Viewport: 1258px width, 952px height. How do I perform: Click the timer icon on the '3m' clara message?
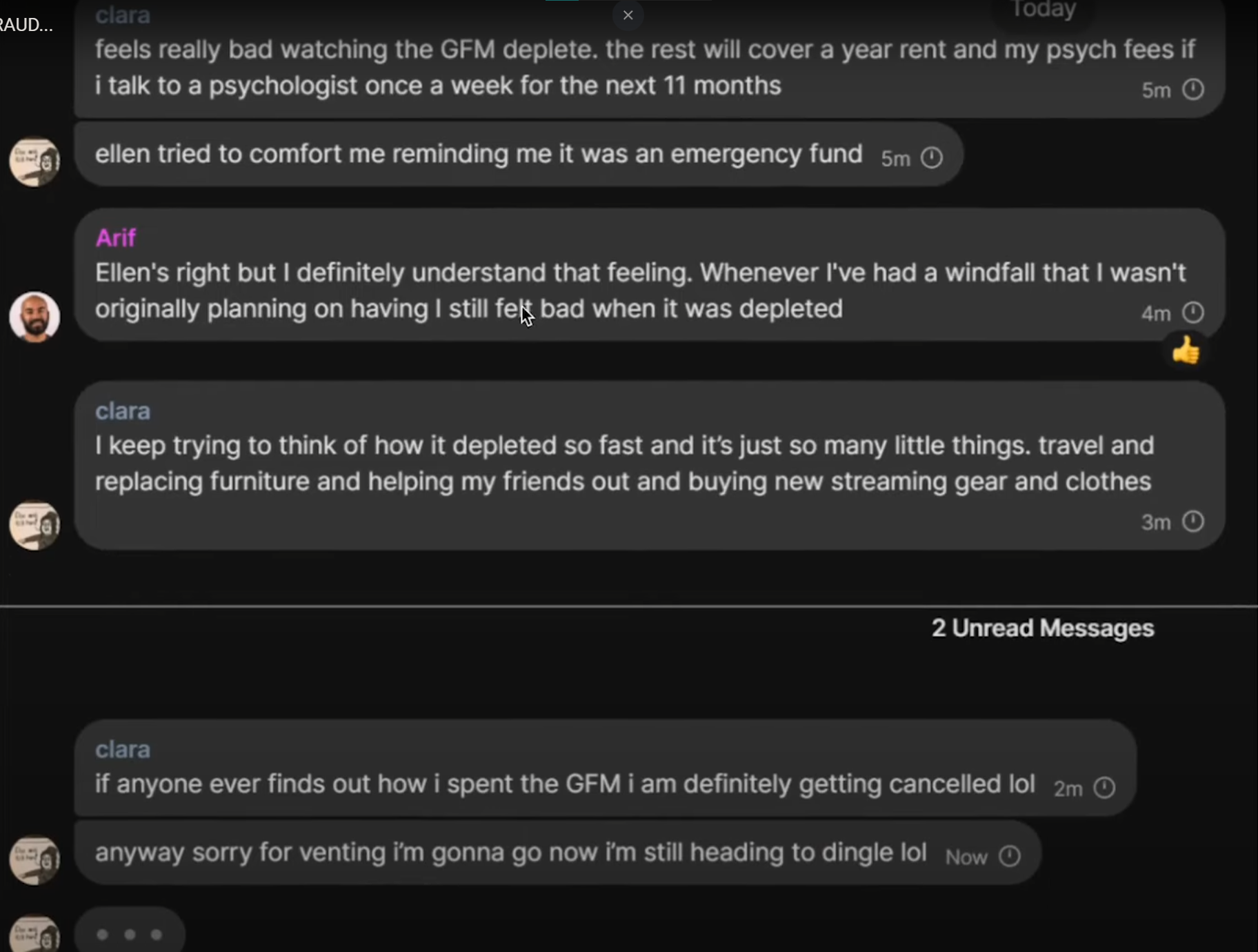[x=1193, y=522]
